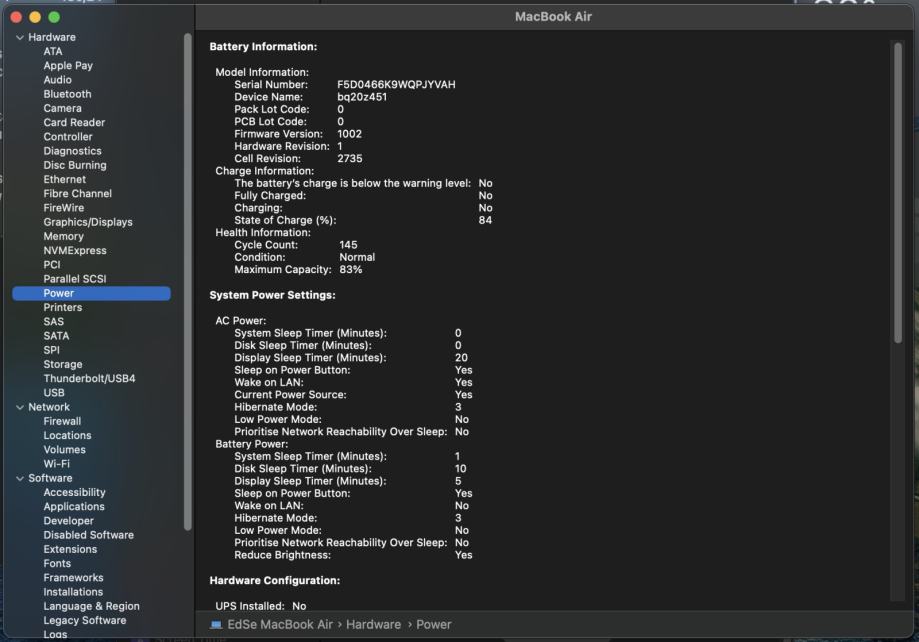This screenshot has width=919, height=642.
Task: Select Printers in sidebar
Action: click(63, 307)
